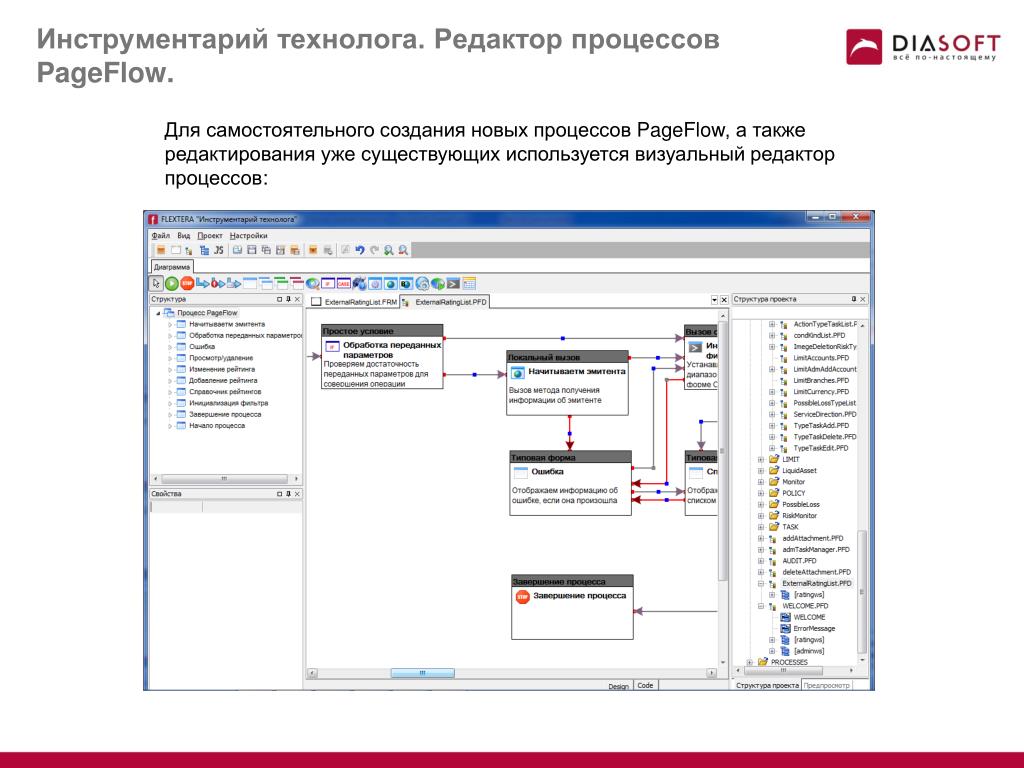The width and height of the screenshot is (1024, 768).
Task: Click the grey redo arrow icon
Action: pos(374,250)
